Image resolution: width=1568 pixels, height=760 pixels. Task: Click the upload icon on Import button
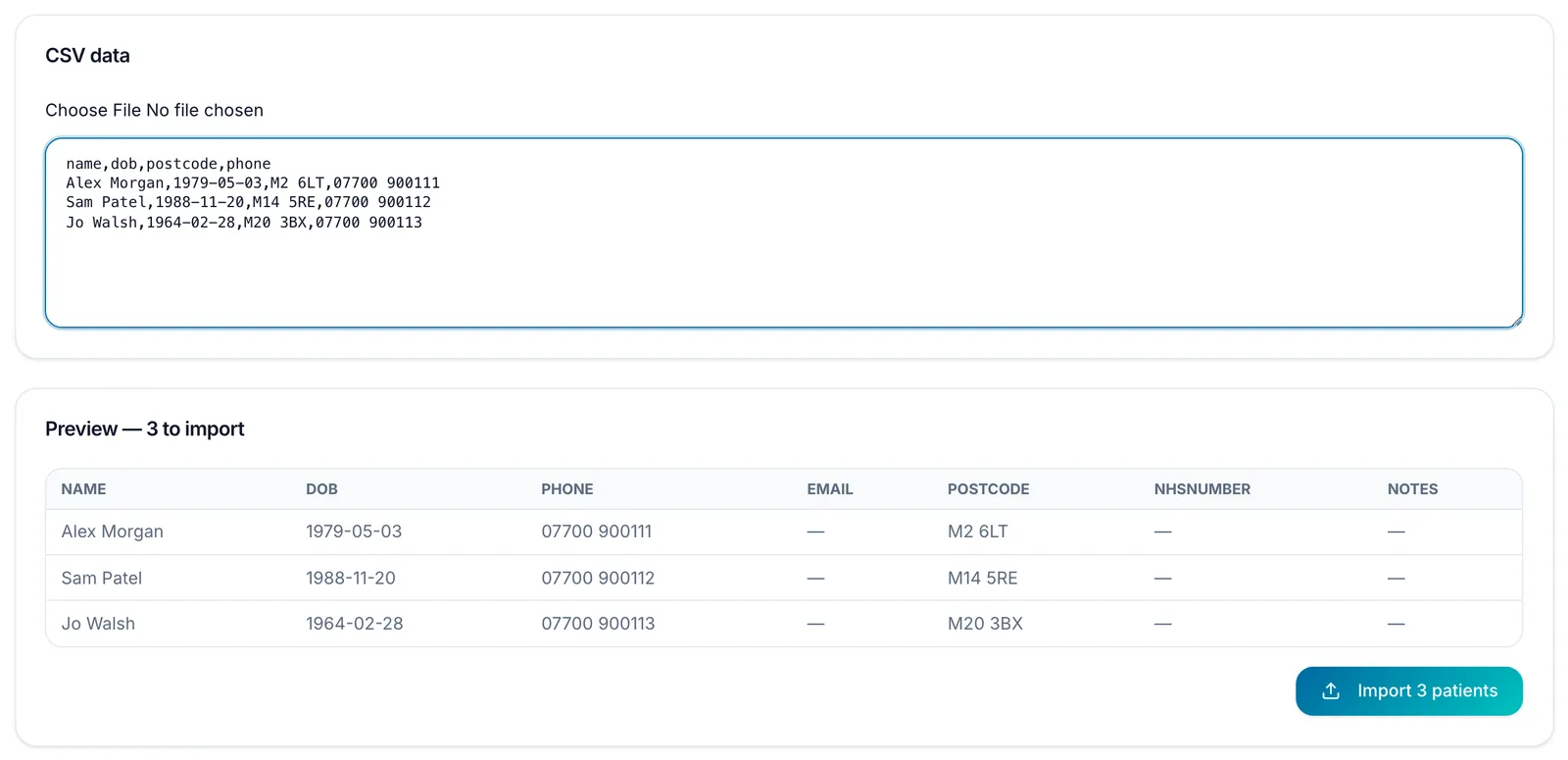[1330, 691]
